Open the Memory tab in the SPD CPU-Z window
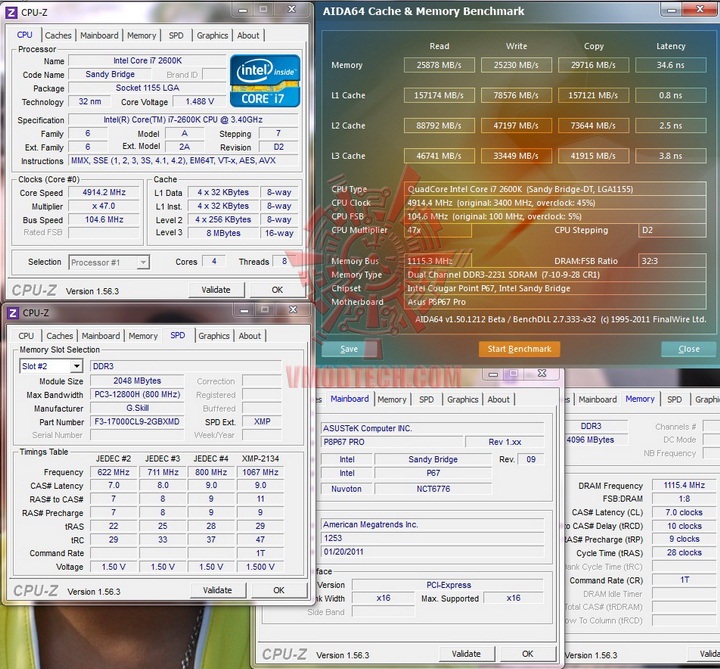This screenshot has height=669, width=720. (143, 336)
